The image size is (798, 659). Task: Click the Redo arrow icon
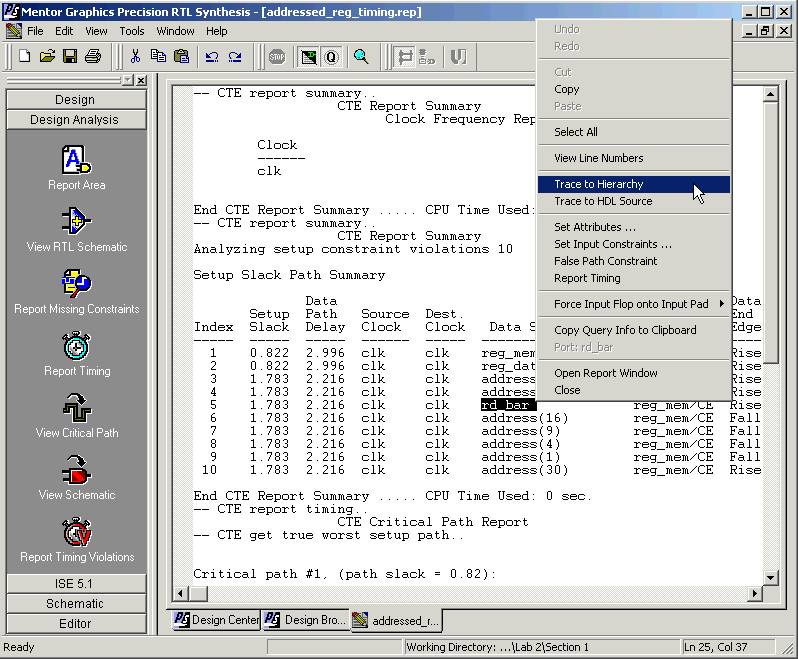[235, 56]
